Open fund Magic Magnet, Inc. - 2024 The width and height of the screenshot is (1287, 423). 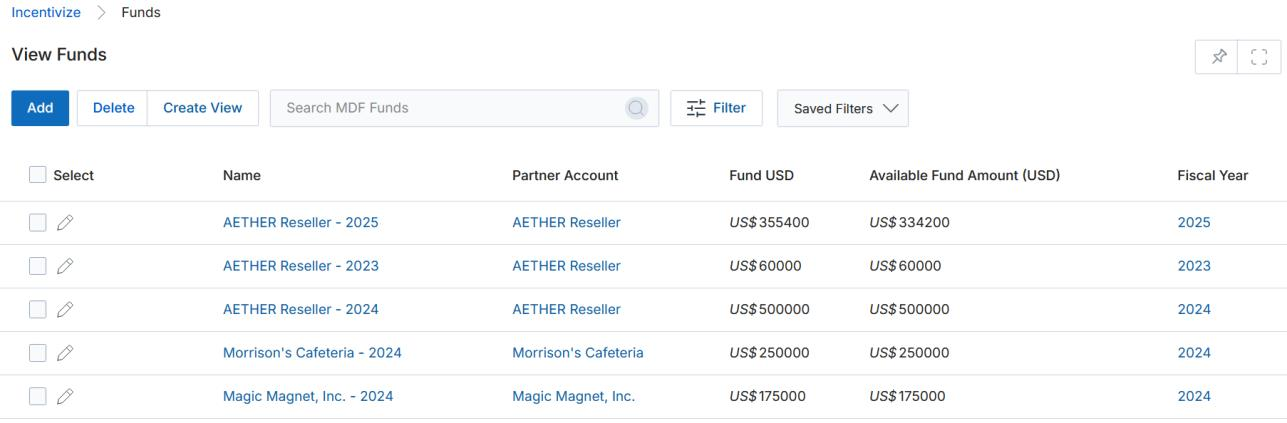coord(308,396)
